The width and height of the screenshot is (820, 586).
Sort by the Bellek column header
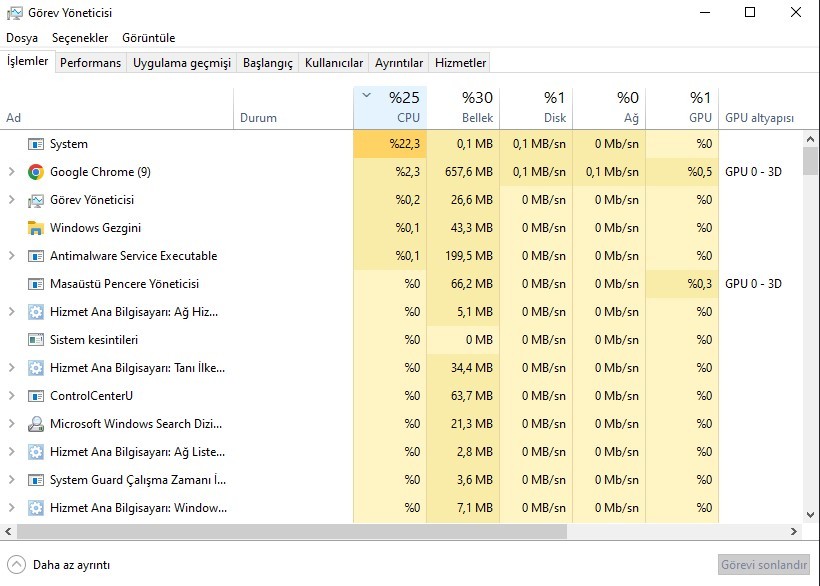pyautogui.click(x=463, y=108)
